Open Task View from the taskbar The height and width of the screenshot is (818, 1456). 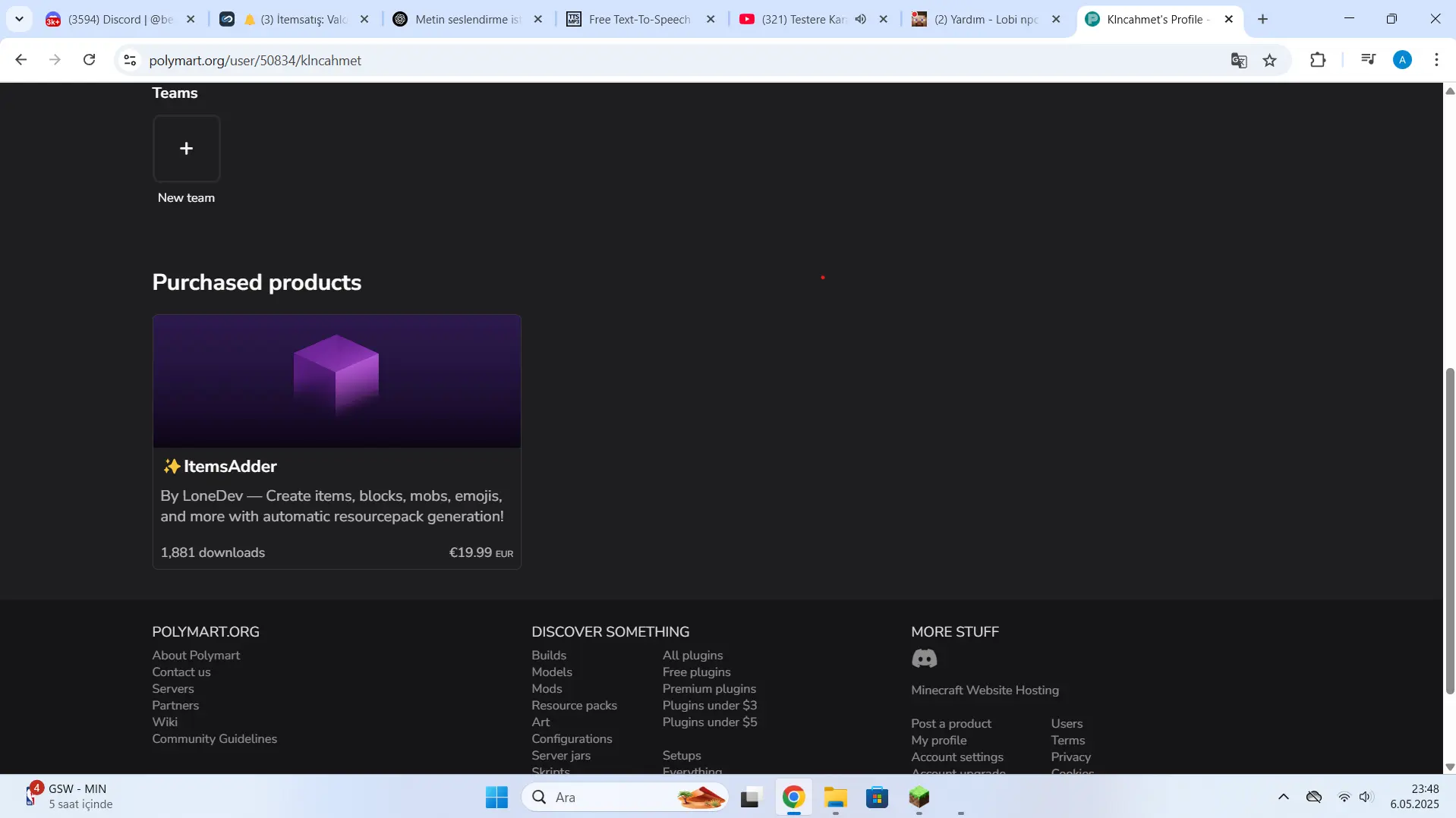pyautogui.click(x=751, y=798)
